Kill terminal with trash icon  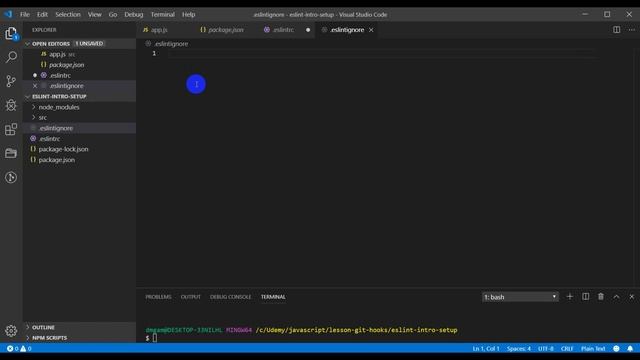click(x=601, y=297)
